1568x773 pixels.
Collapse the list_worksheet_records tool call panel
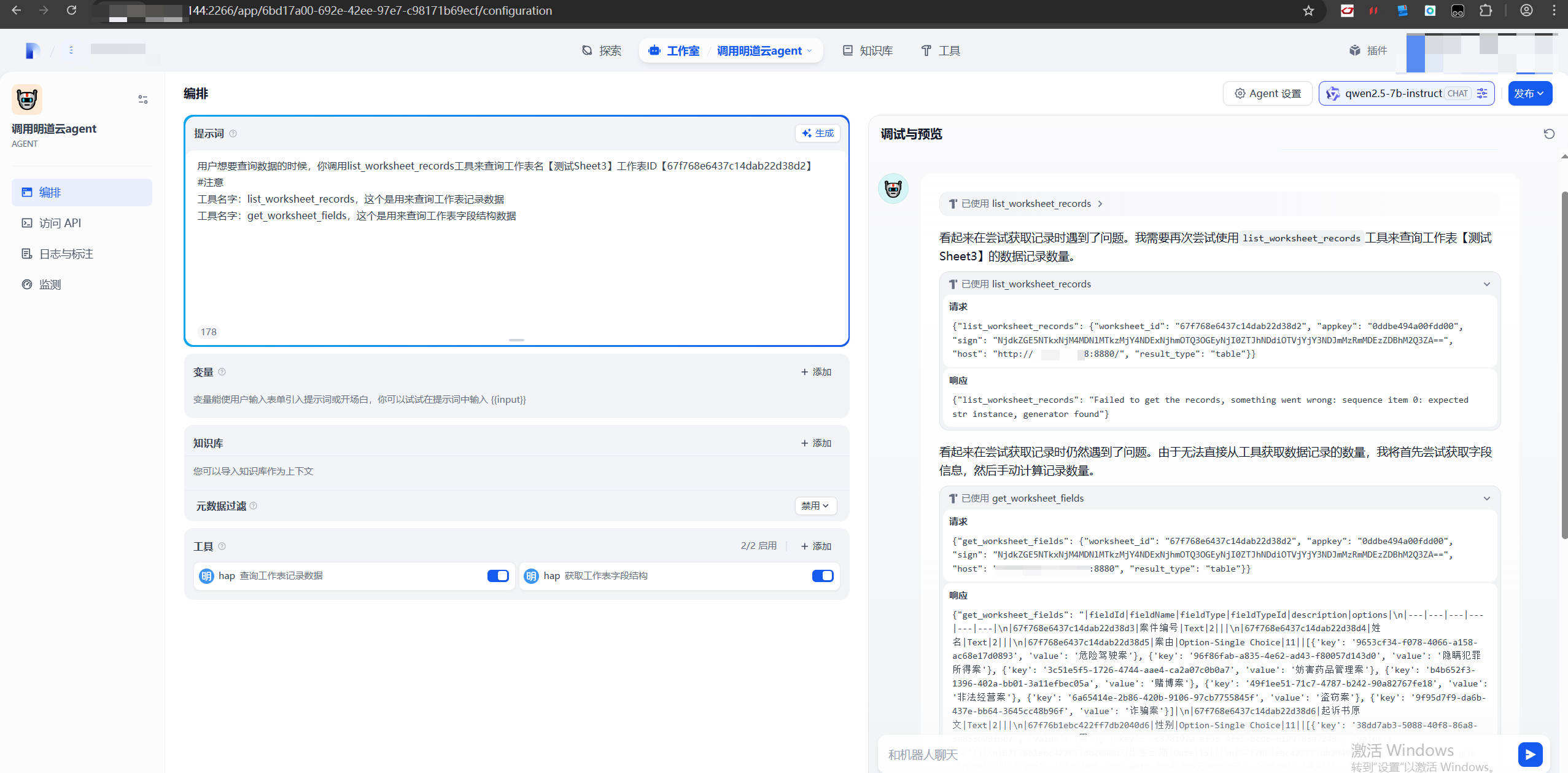pos(1486,284)
